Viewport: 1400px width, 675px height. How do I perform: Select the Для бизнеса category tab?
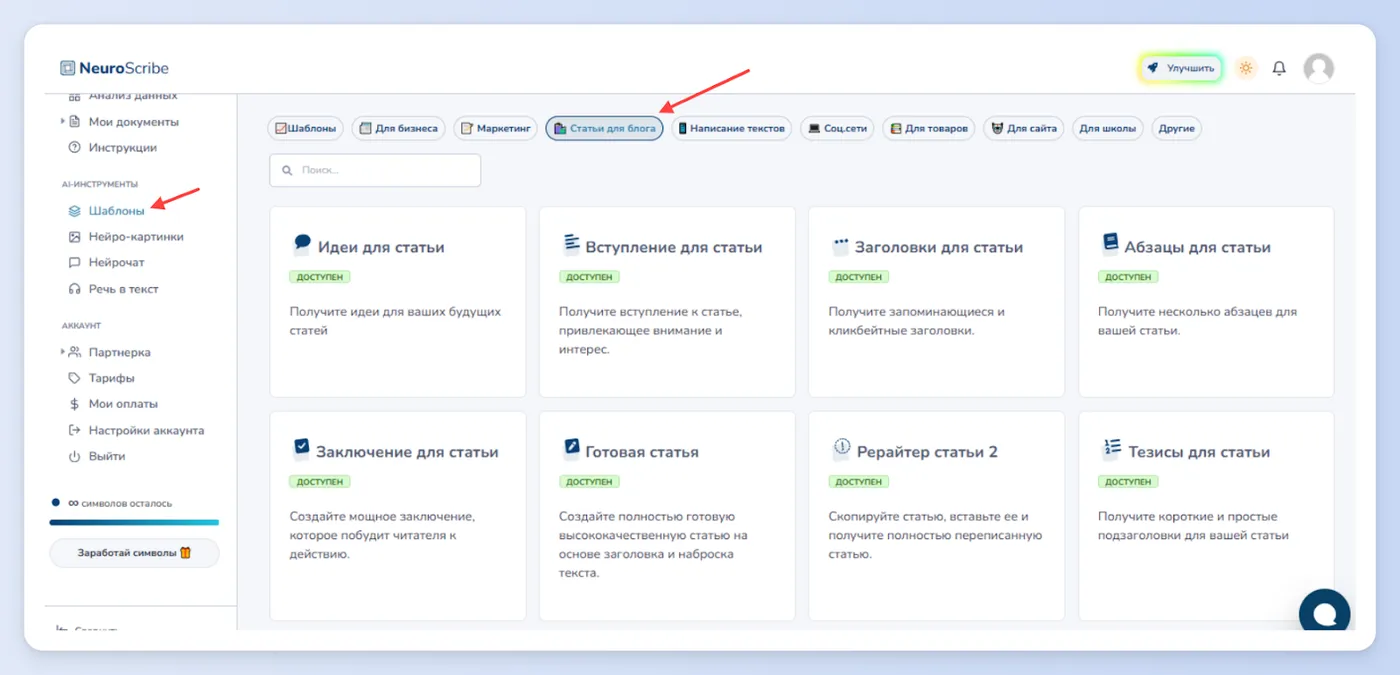(x=398, y=128)
